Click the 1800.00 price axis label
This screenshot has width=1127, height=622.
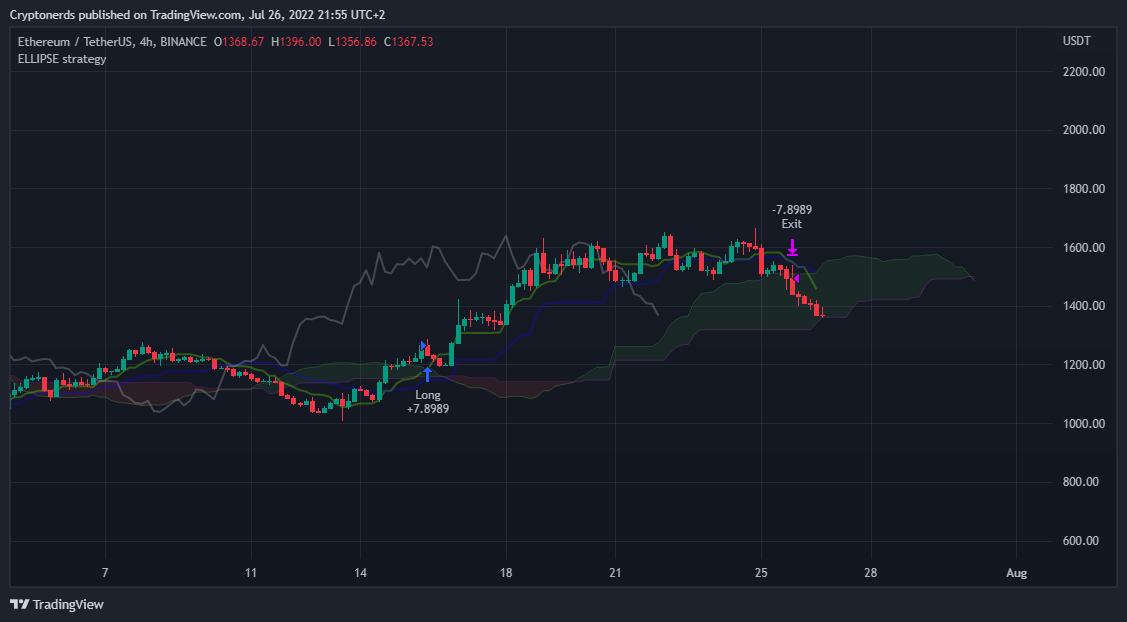pyautogui.click(x=1084, y=189)
